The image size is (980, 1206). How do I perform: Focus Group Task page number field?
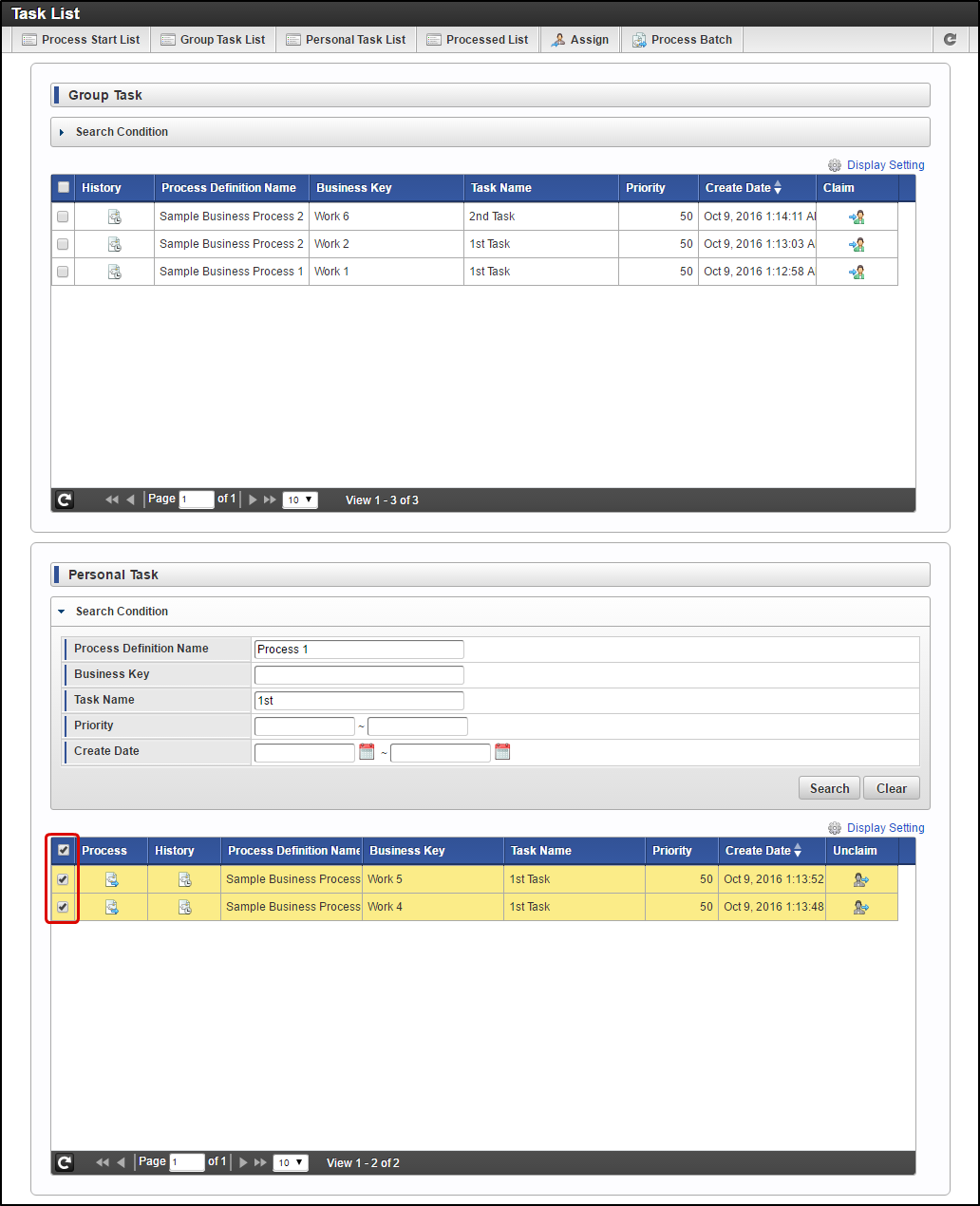(x=197, y=499)
